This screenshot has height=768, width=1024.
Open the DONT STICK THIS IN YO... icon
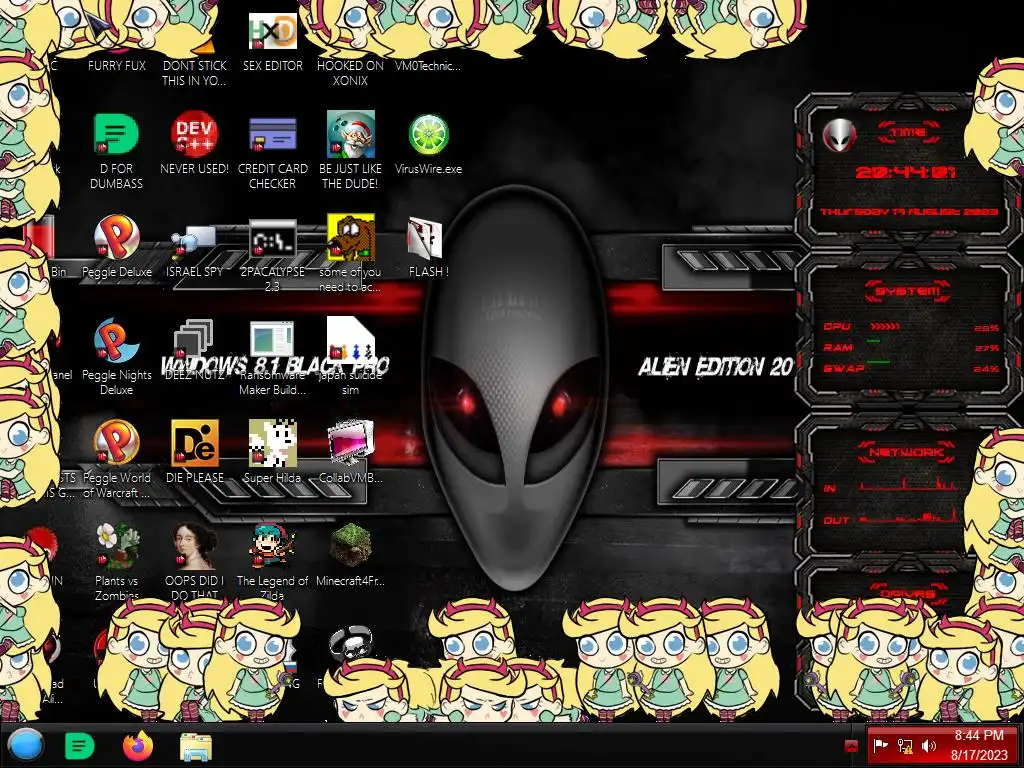(x=206, y=46)
